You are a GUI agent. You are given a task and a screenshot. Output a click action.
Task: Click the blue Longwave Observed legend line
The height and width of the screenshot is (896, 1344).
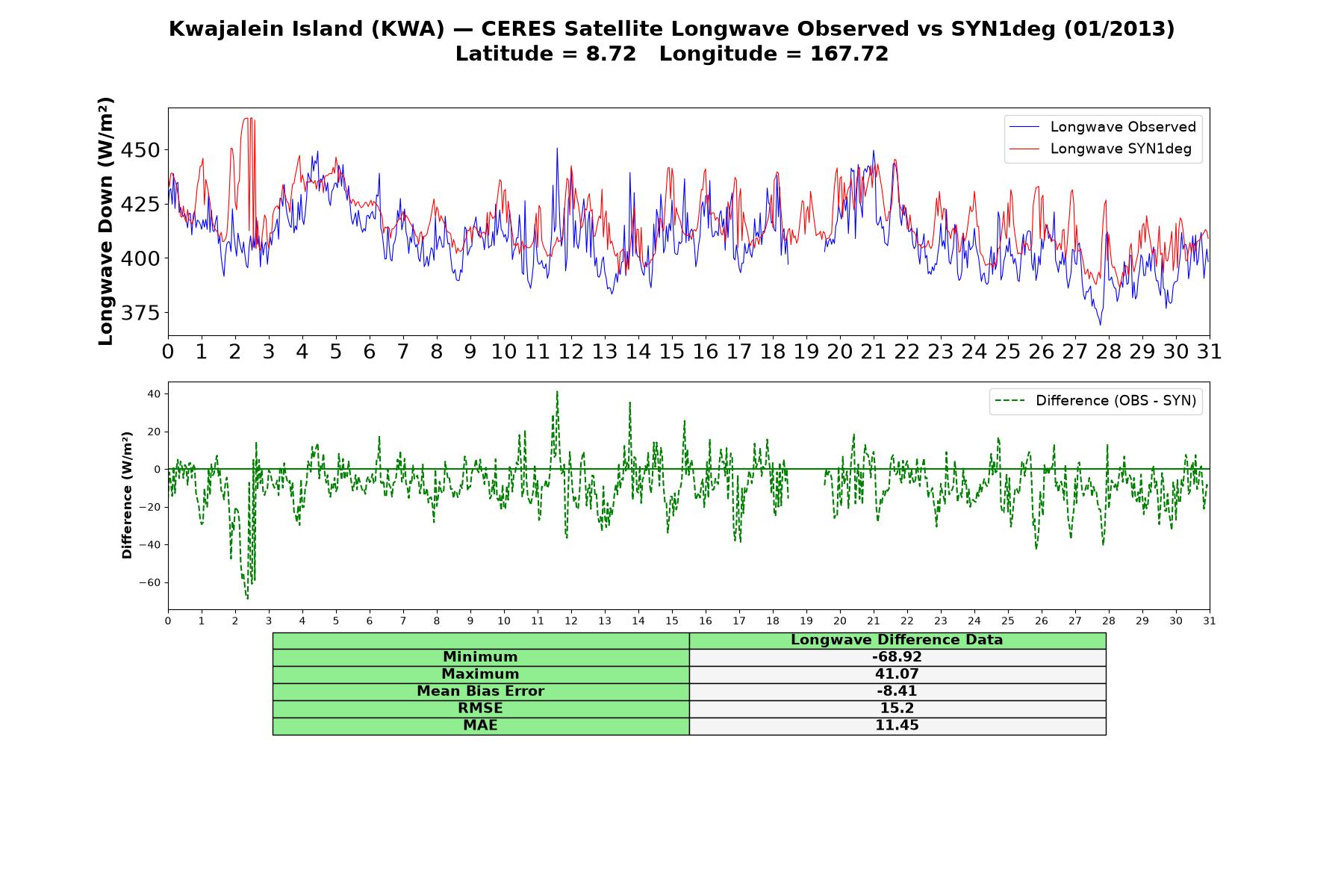1024,127
